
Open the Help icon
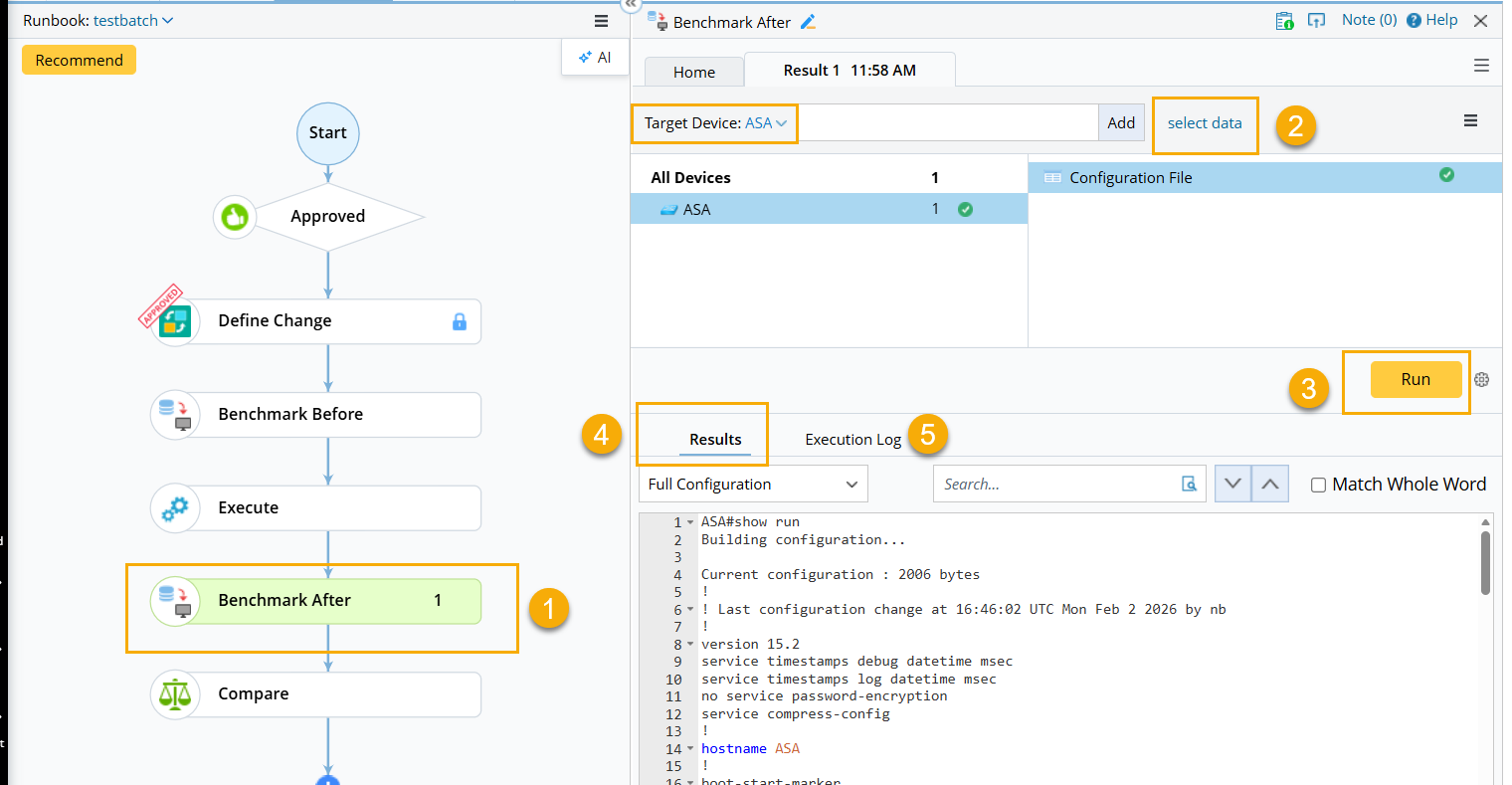[x=1414, y=20]
